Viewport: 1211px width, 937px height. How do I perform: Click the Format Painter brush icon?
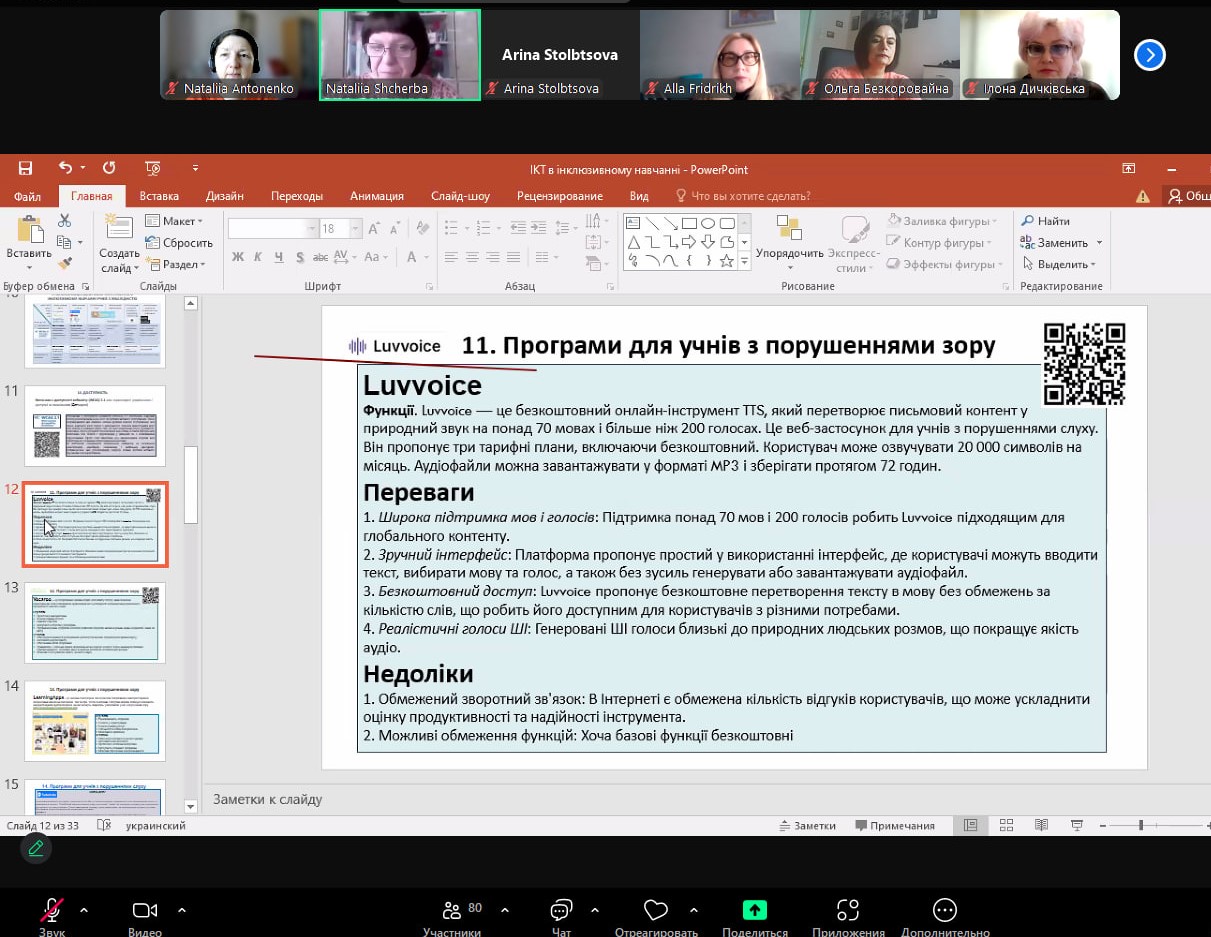tap(65, 264)
